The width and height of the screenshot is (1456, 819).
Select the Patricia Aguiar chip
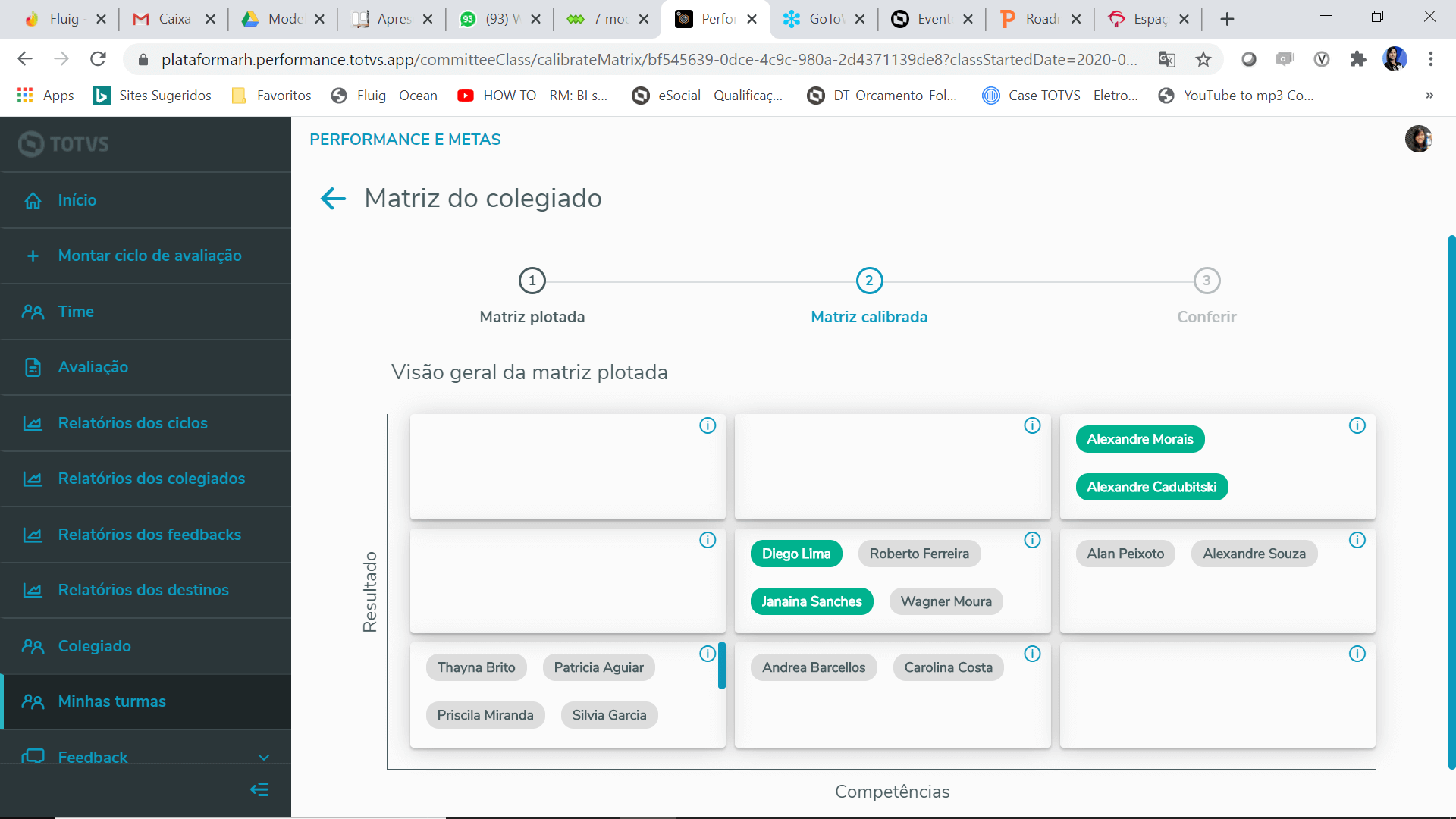(598, 667)
